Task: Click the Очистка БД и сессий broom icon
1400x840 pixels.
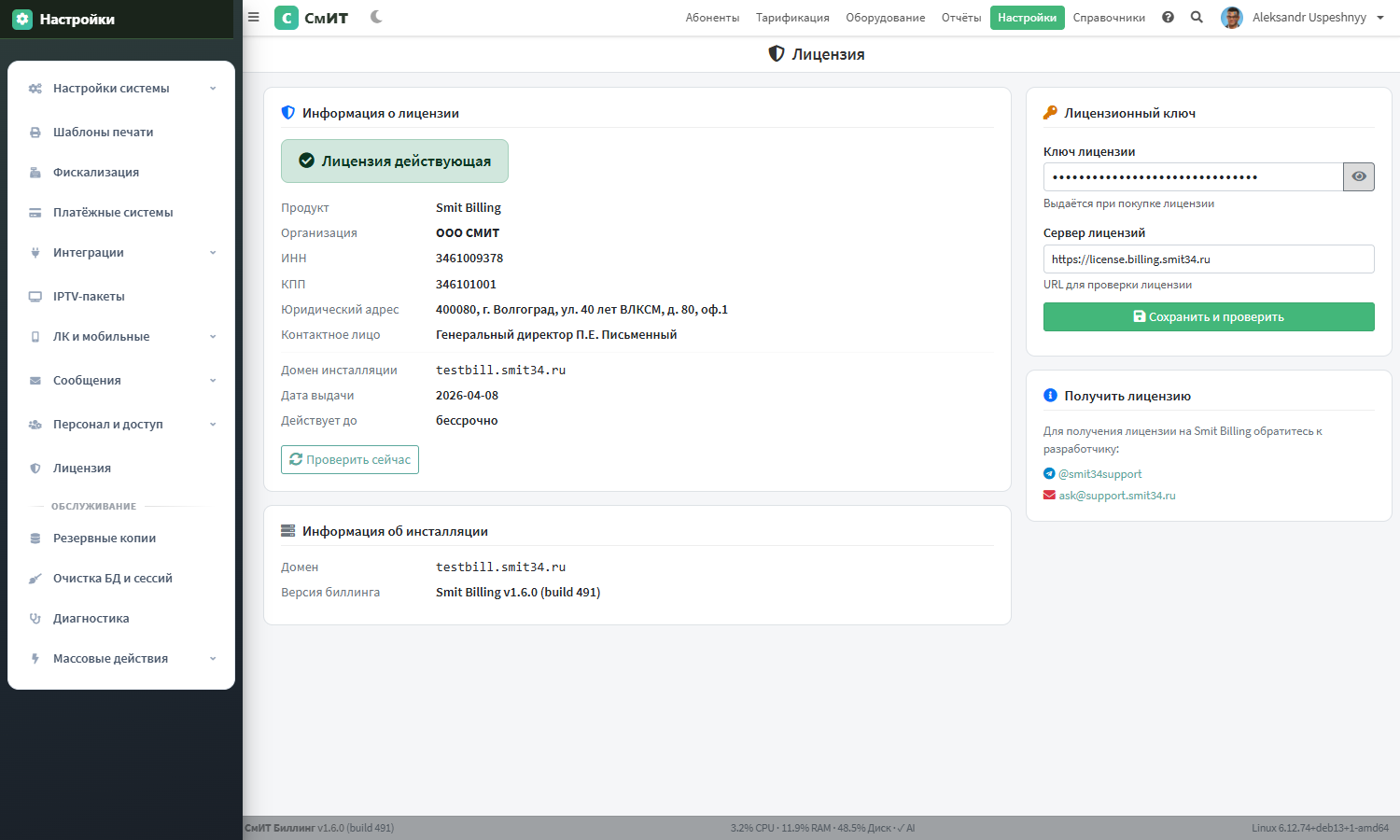Action: pyautogui.click(x=35, y=579)
